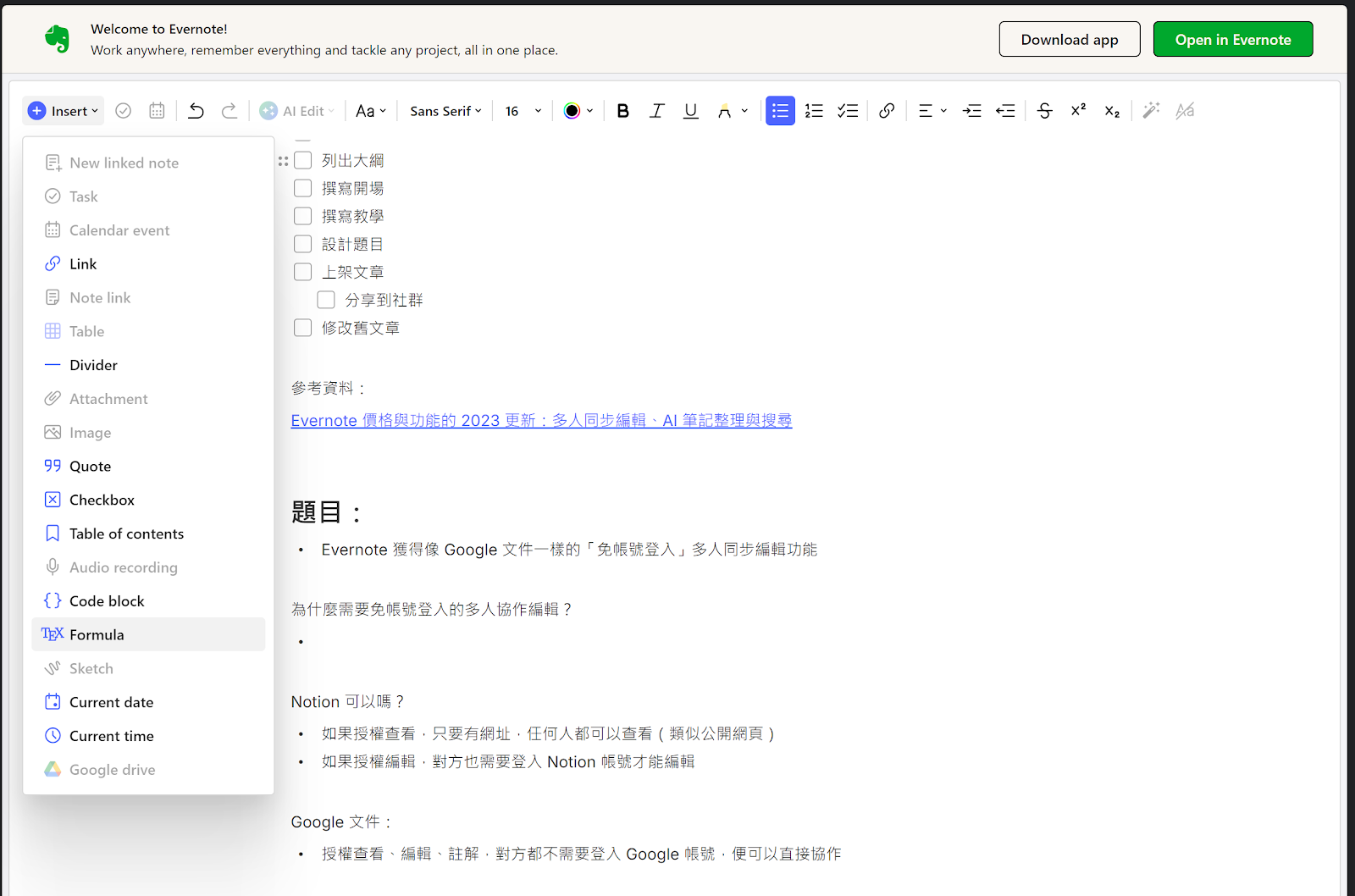
Task: Decrease indent of the paragraph
Action: pos(1005,111)
